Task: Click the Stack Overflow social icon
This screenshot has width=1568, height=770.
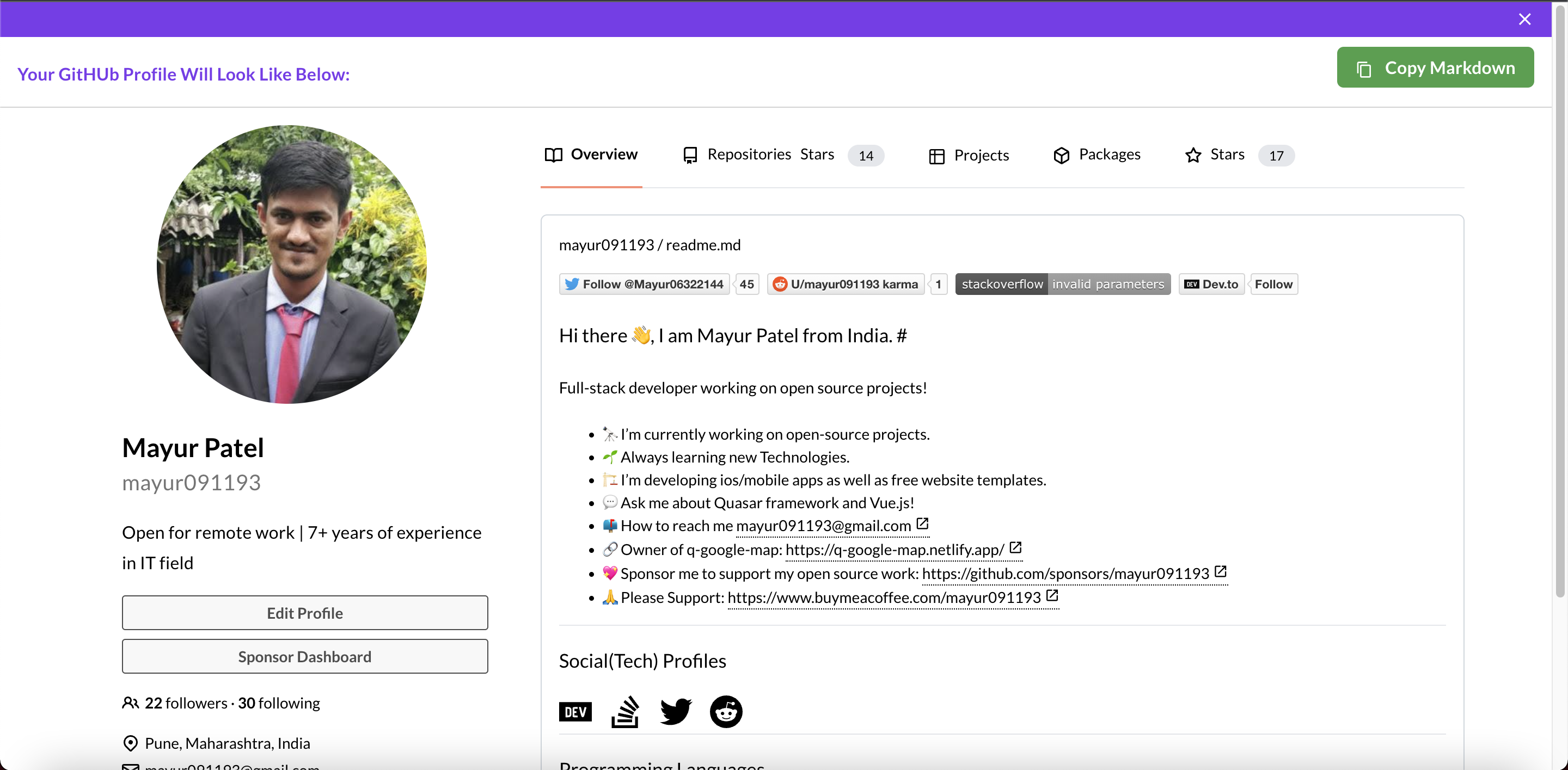Action: point(624,711)
